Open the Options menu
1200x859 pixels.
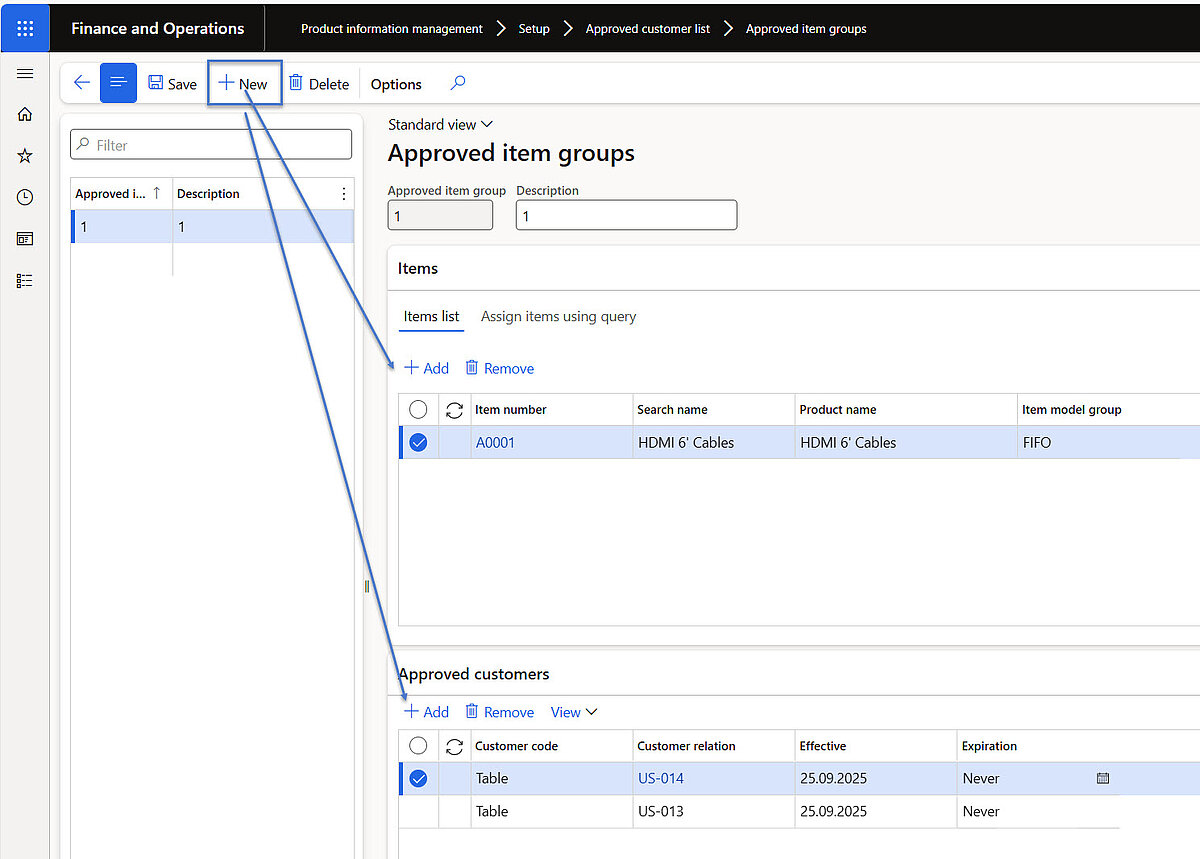click(396, 84)
